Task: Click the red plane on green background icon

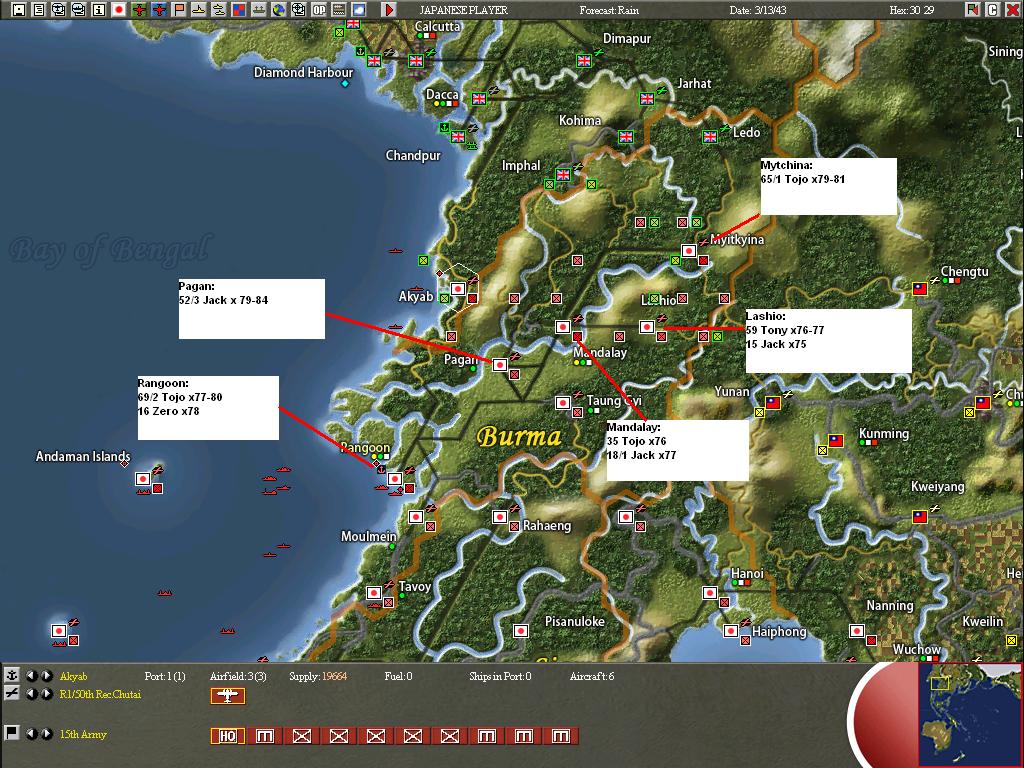Action: 138,9
